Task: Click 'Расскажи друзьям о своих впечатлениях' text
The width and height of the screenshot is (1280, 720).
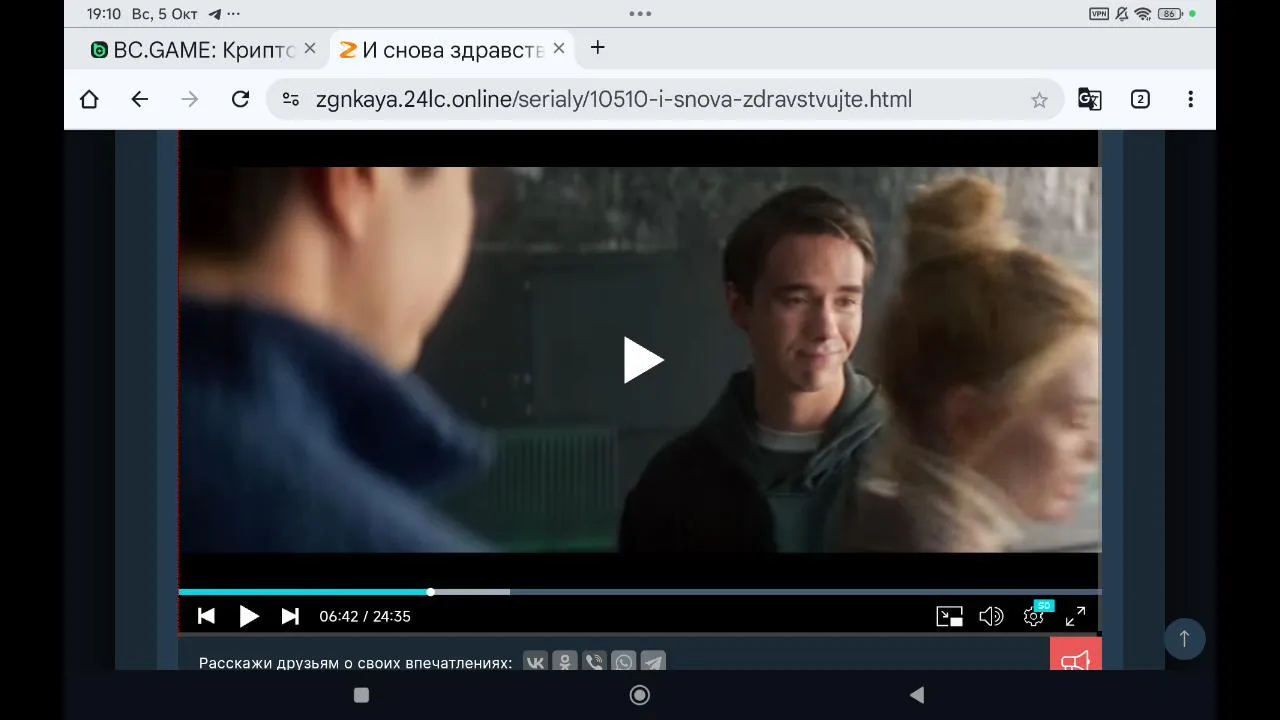Action: coord(355,663)
